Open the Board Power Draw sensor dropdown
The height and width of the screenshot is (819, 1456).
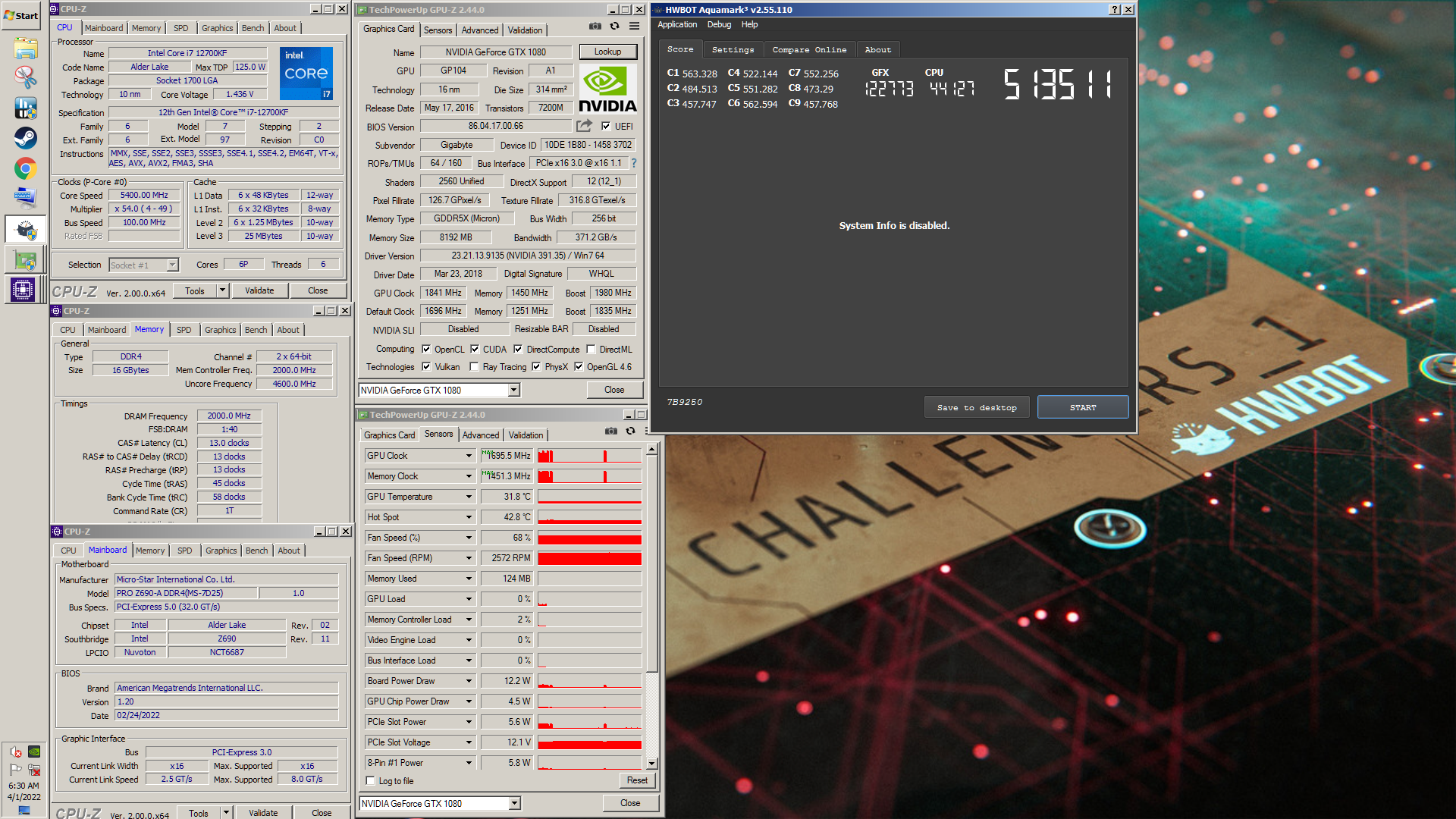tap(469, 681)
